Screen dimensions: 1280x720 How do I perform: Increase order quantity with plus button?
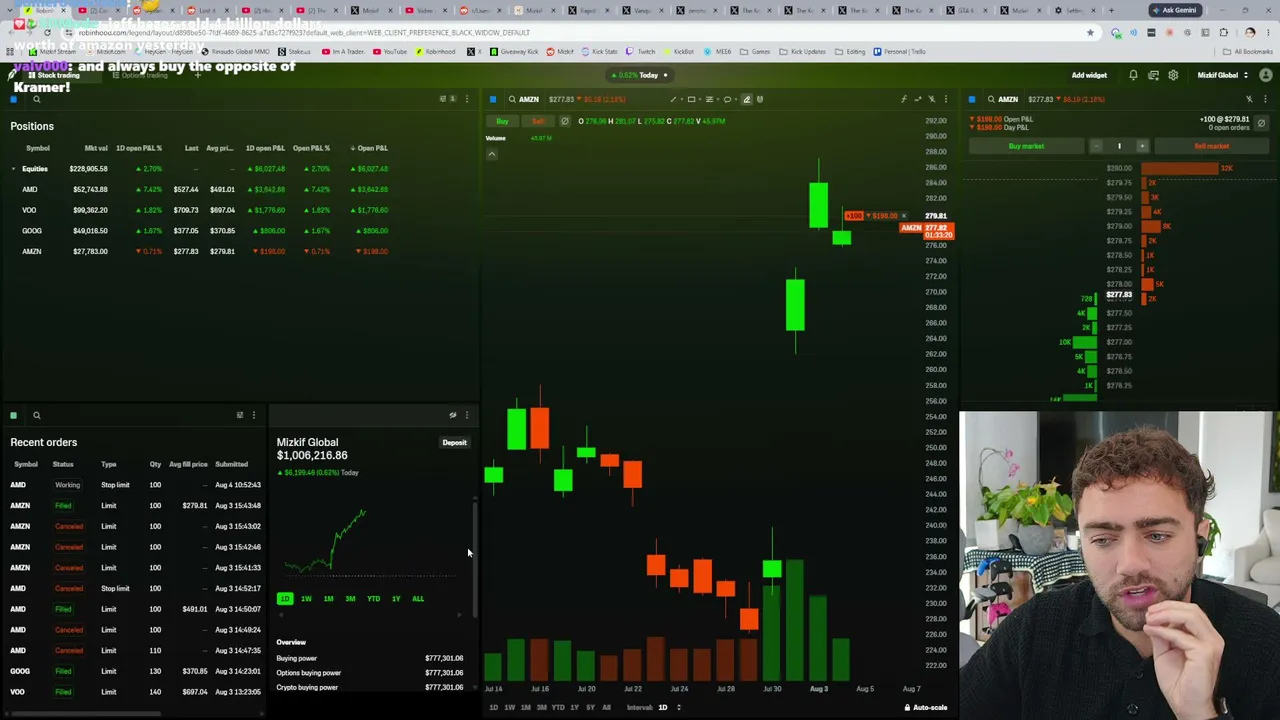(1142, 146)
